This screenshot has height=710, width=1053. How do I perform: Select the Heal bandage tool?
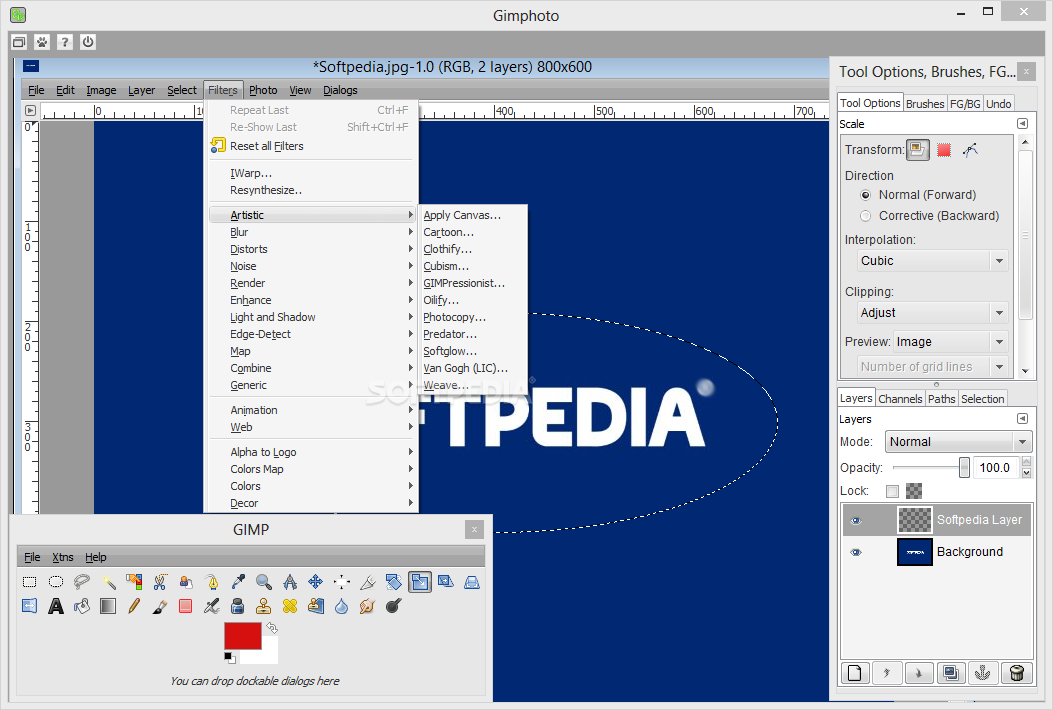[x=289, y=607]
